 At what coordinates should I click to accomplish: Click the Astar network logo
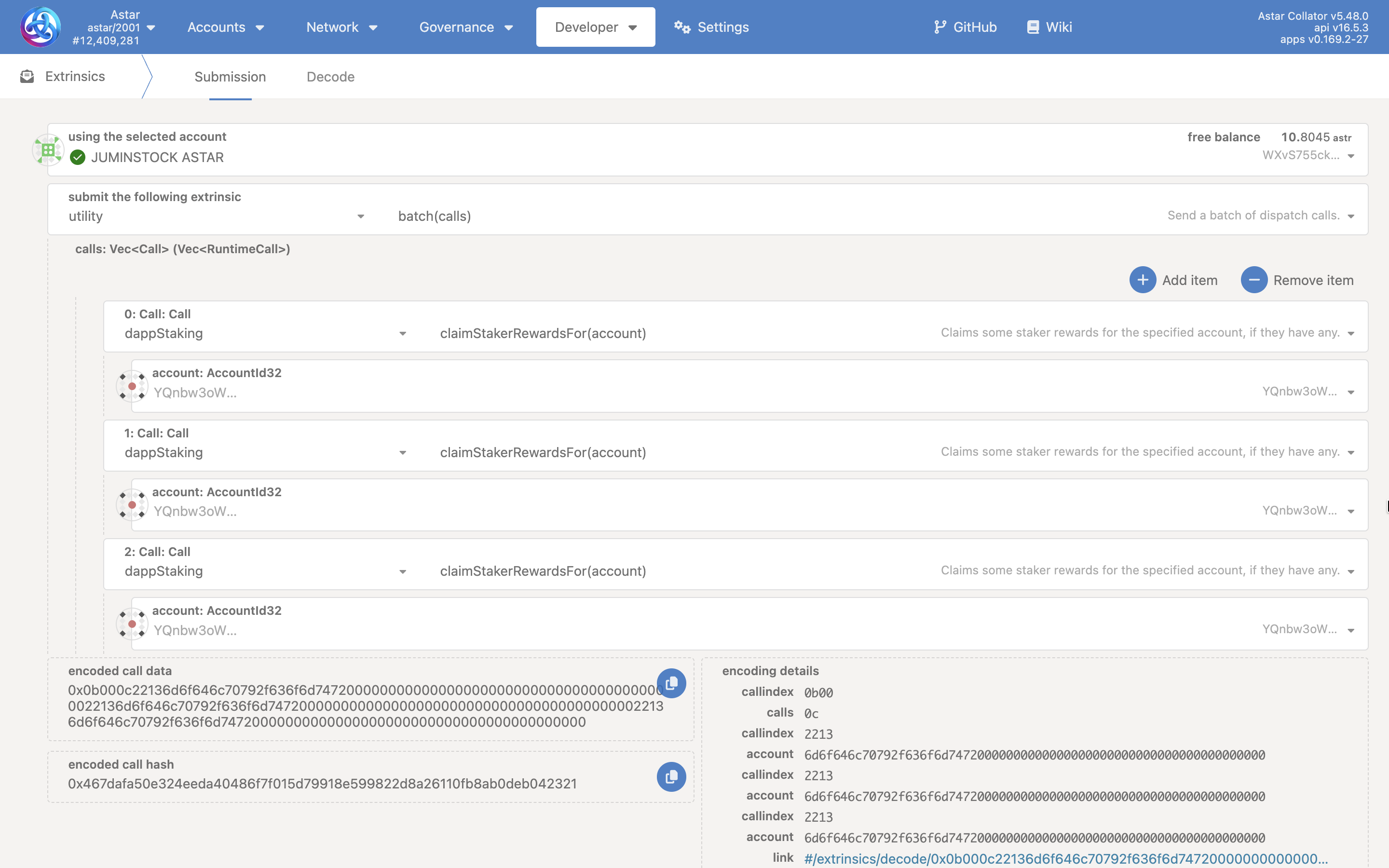pos(40,27)
